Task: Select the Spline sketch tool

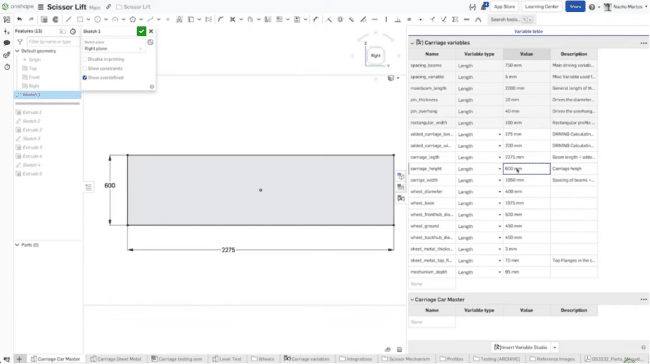Action: coord(150,19)
